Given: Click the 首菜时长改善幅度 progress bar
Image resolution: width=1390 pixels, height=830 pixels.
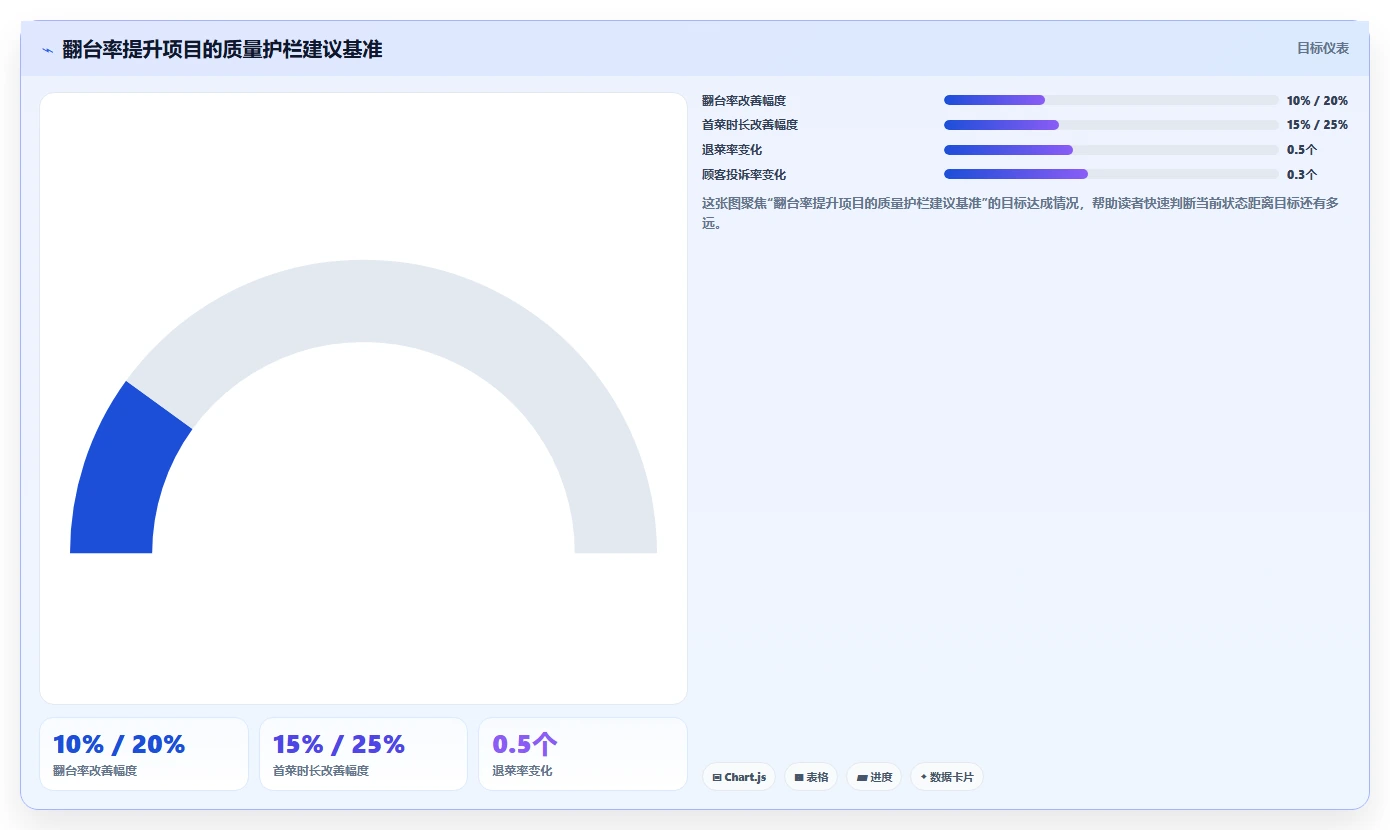Looking at the screenshot, I should pos(1111,125).
